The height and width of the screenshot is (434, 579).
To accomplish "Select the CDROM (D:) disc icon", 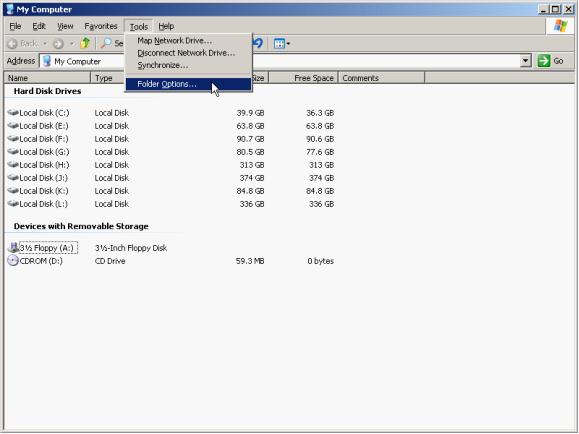I will coord(13,261).
